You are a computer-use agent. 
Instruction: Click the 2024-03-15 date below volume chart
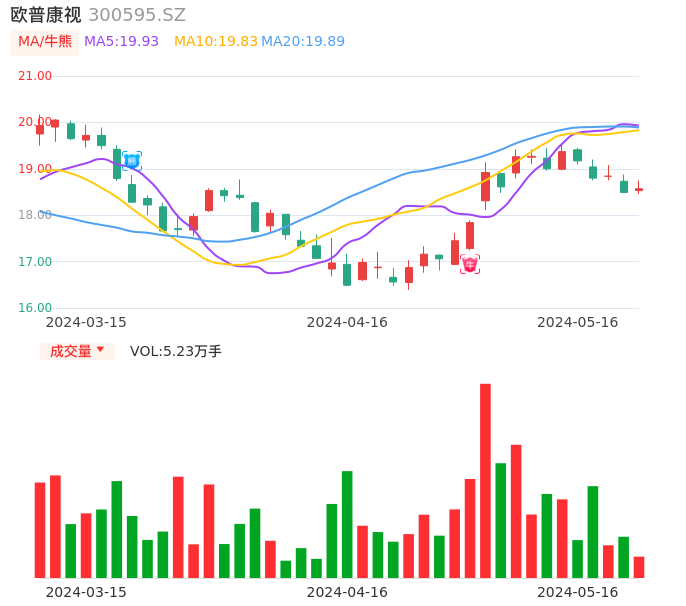tap(86, 592)
